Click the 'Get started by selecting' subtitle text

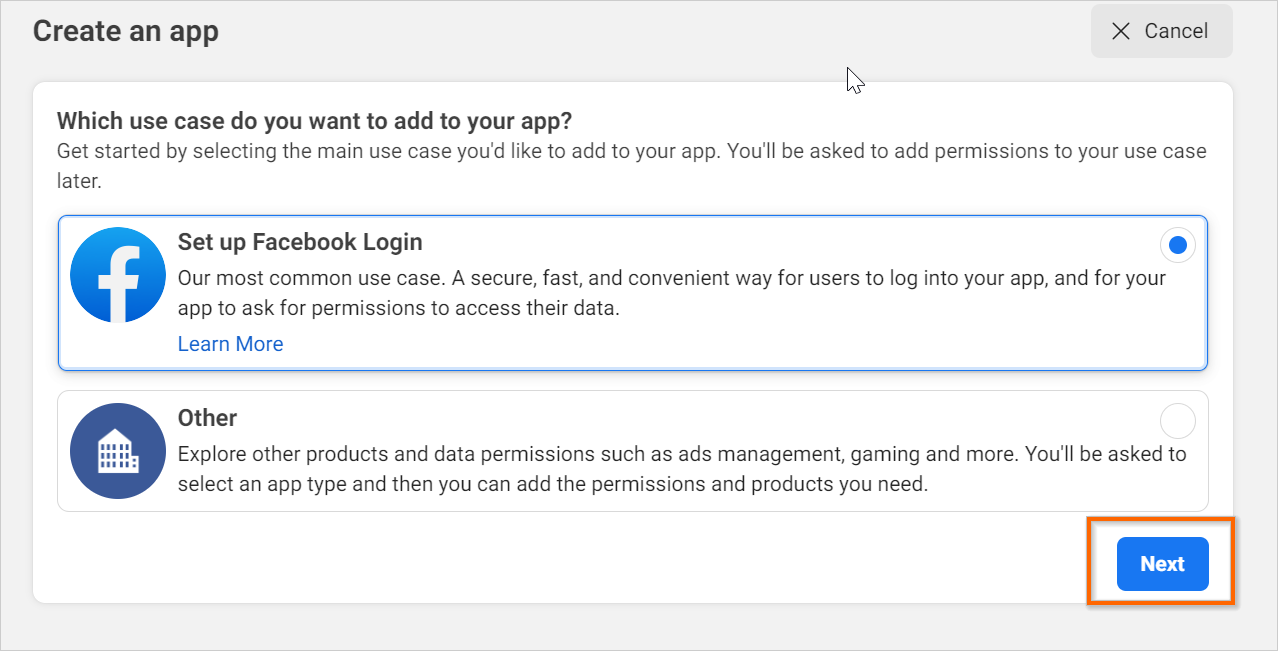(x=631, y=152)
